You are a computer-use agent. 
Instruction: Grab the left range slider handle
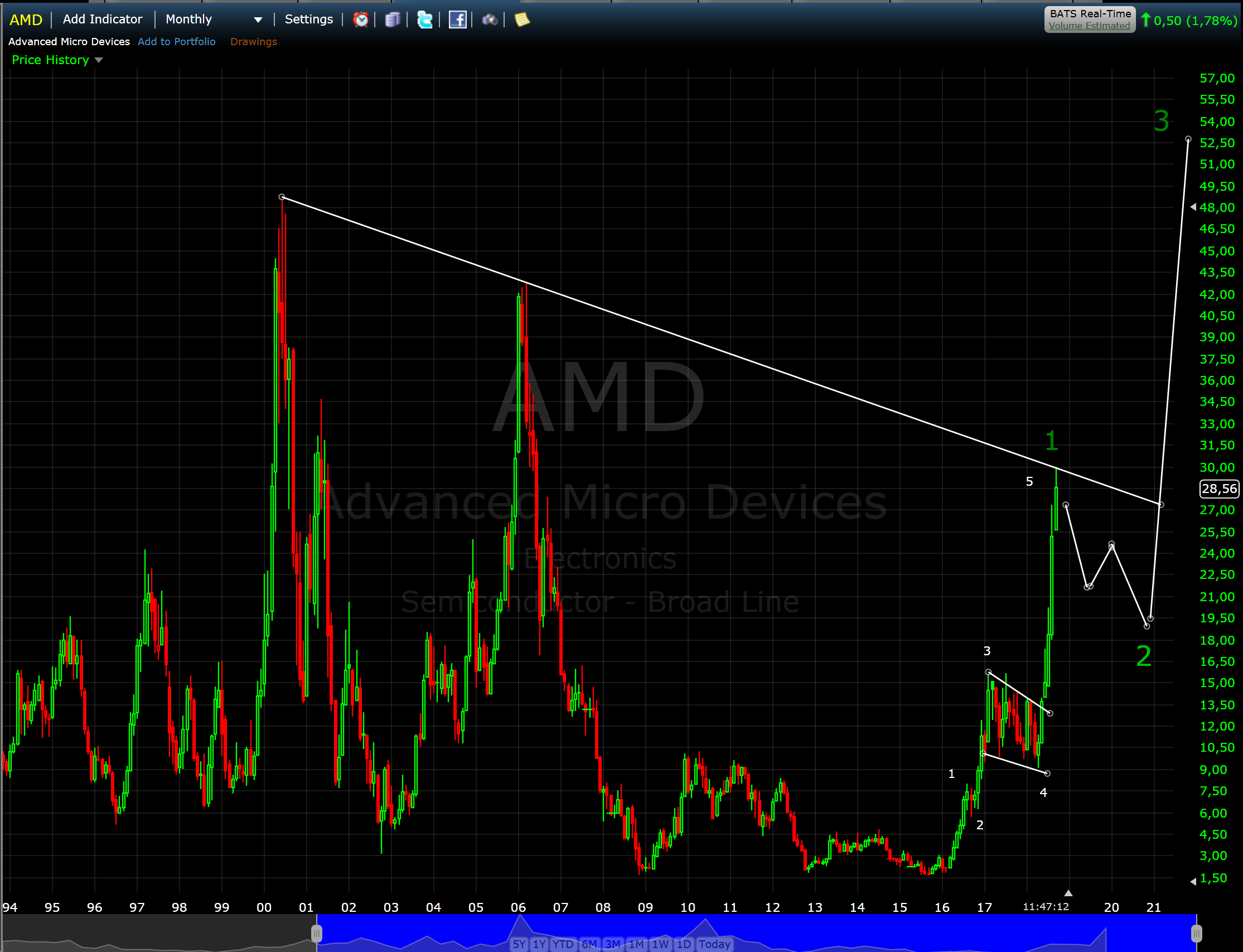(317, 932)
